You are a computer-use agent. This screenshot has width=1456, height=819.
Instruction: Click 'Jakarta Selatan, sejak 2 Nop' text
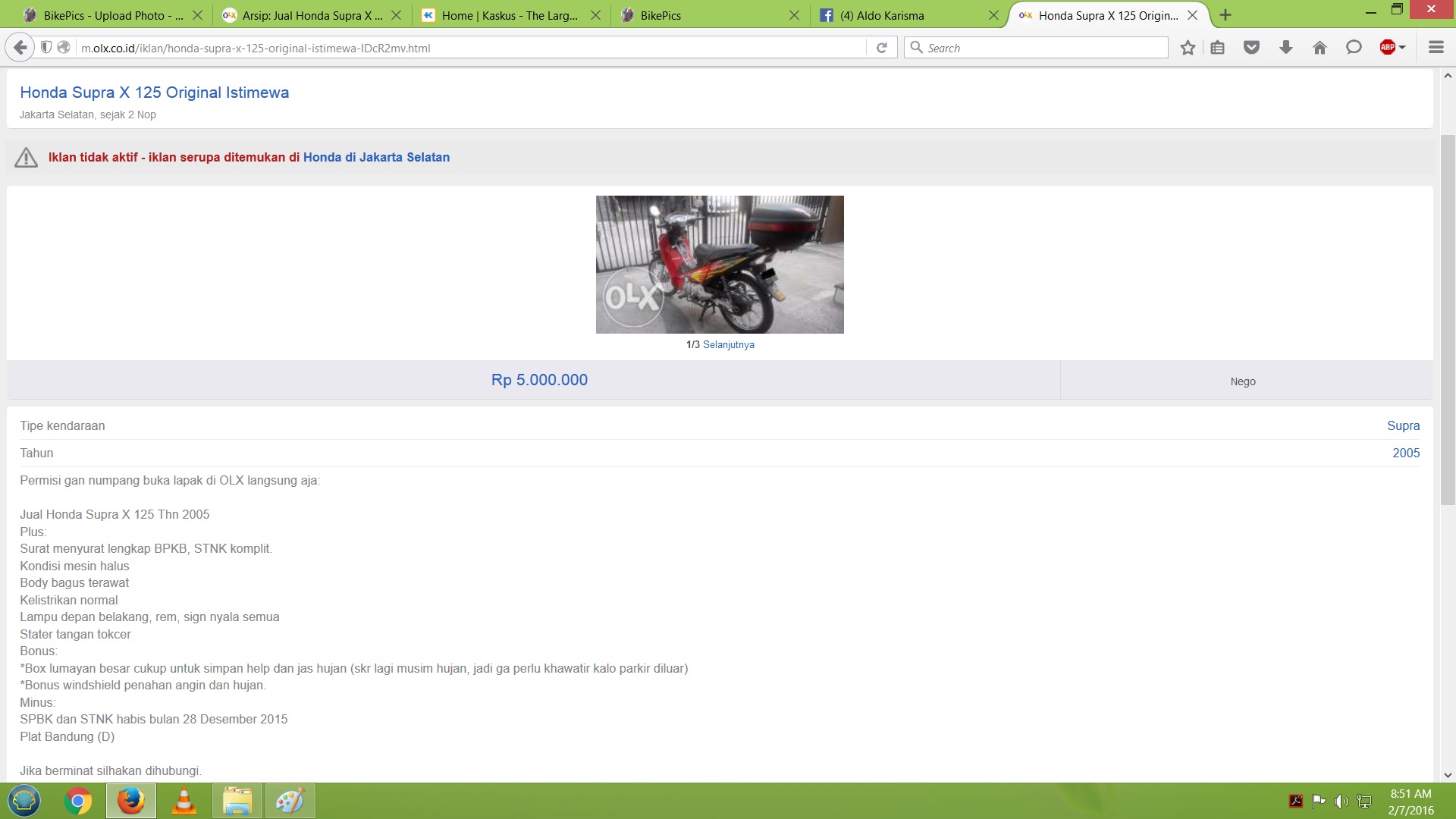tap(88, 115)
